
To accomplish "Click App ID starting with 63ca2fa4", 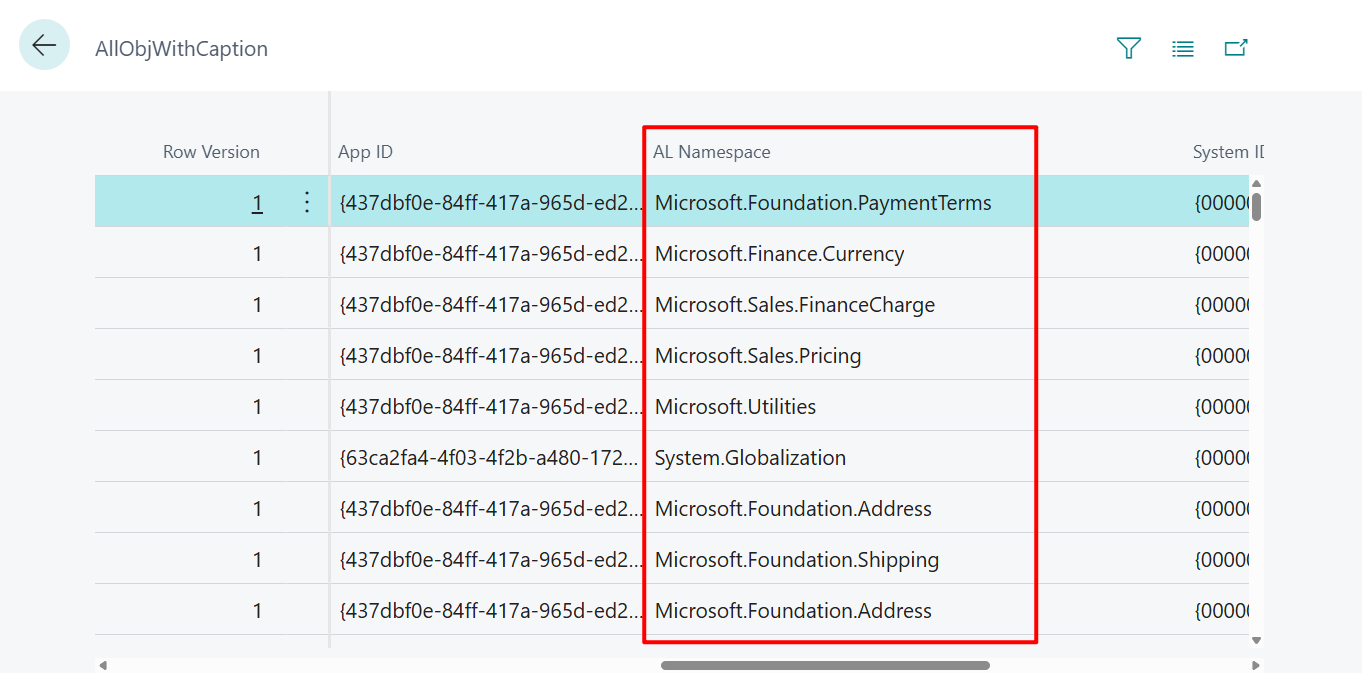I will click(488, 458).
